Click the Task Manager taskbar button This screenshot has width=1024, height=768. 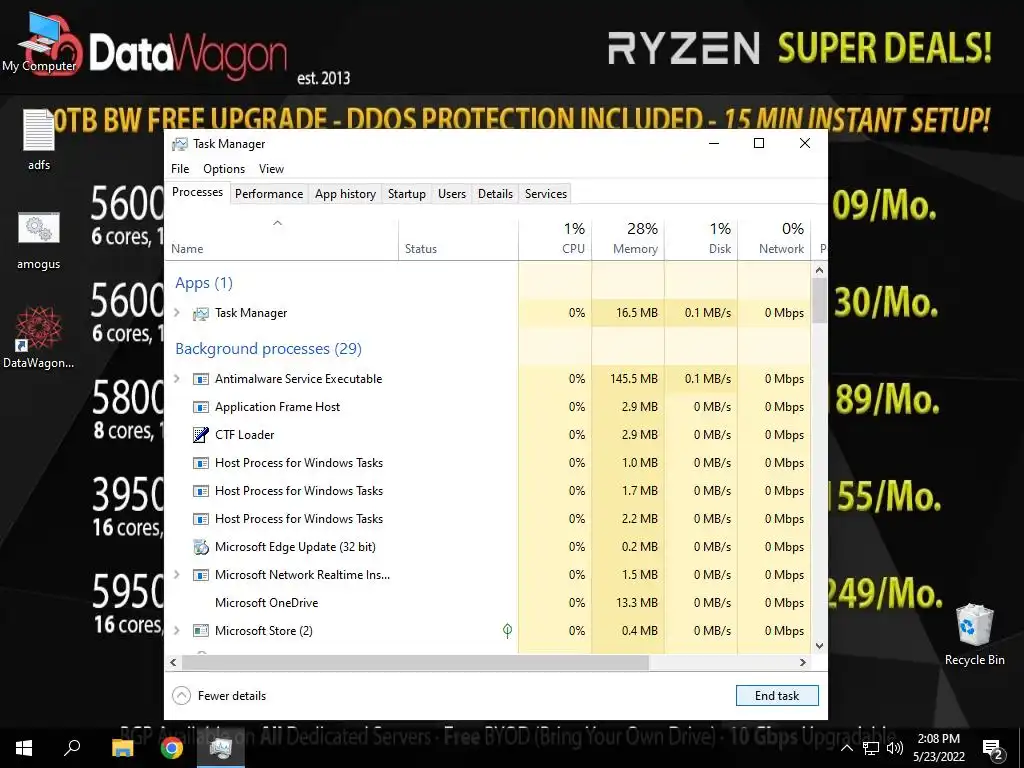pos(221,748)
